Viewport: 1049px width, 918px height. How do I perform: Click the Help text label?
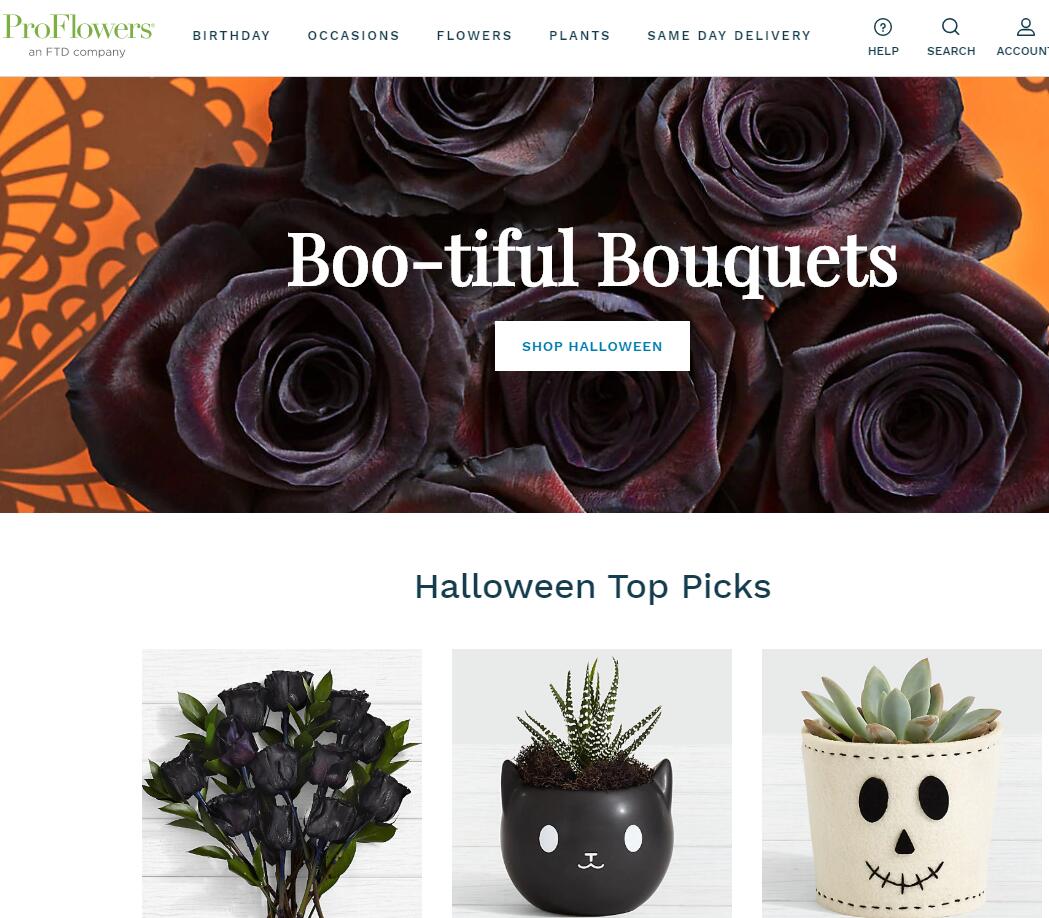883,51
